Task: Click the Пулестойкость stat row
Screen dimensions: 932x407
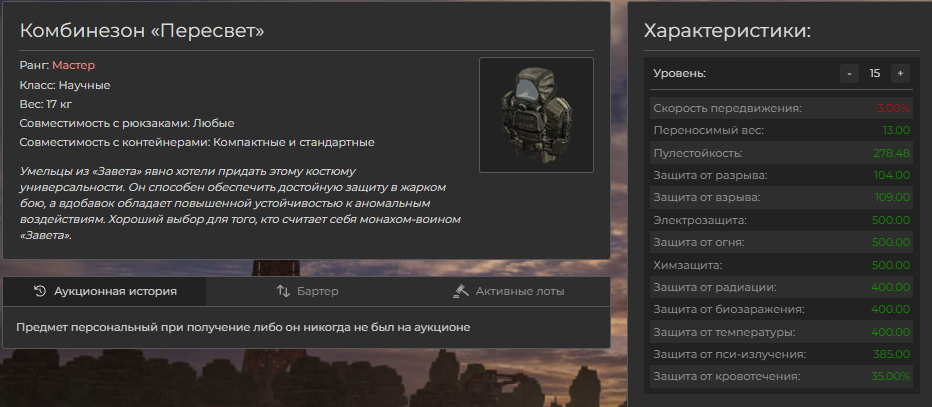Action: [x=782, y=153]
